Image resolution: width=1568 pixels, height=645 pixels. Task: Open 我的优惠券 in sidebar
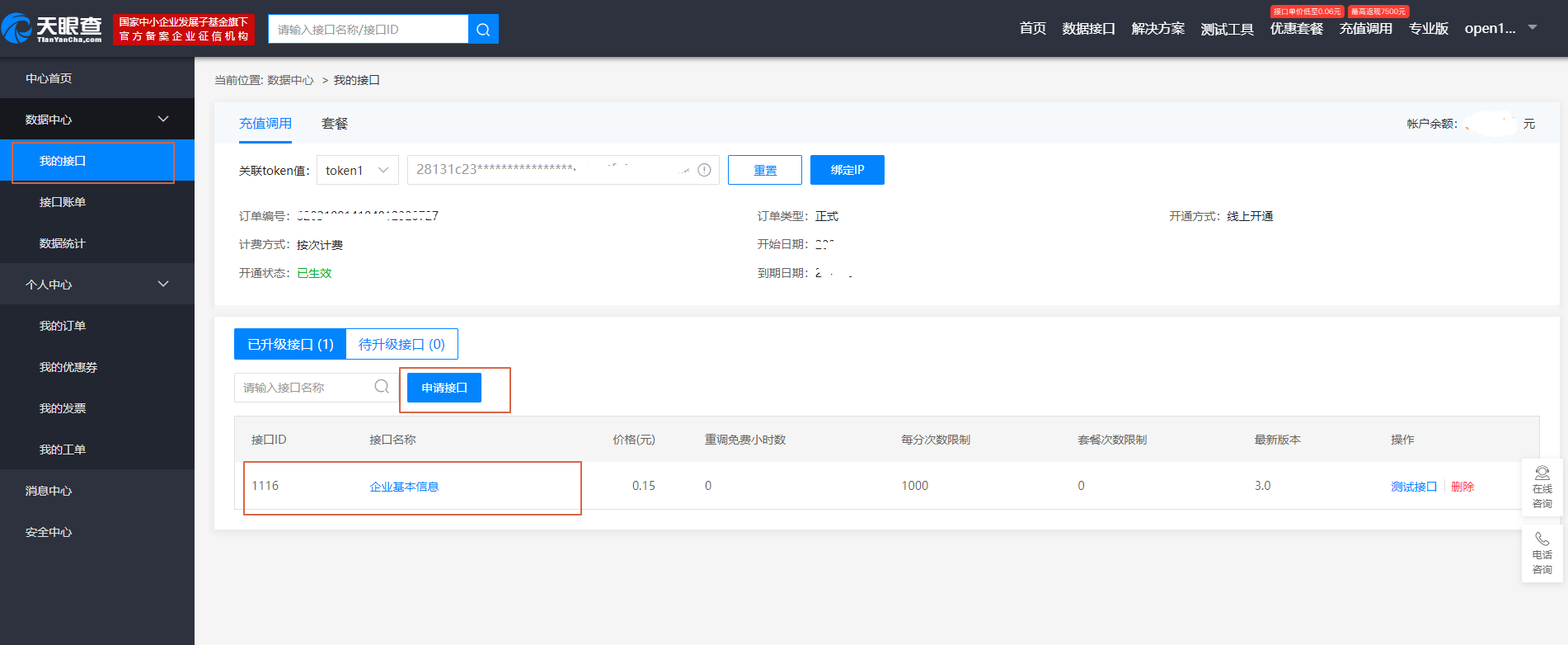[97, 367]
